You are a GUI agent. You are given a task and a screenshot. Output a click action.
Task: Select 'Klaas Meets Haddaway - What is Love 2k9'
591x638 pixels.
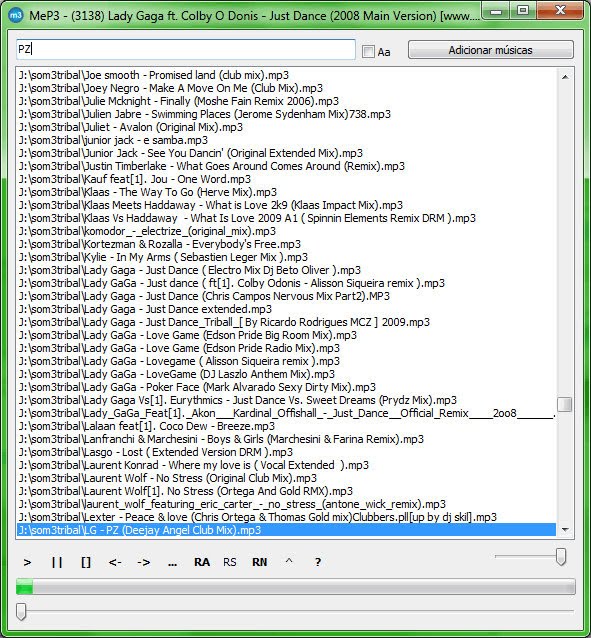[x=287, y=205]
